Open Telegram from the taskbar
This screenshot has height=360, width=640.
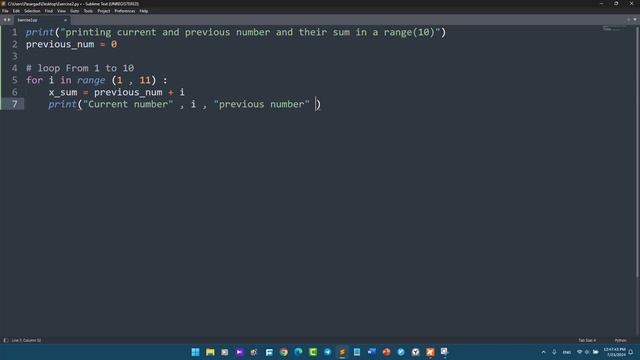tap(328, 352)
